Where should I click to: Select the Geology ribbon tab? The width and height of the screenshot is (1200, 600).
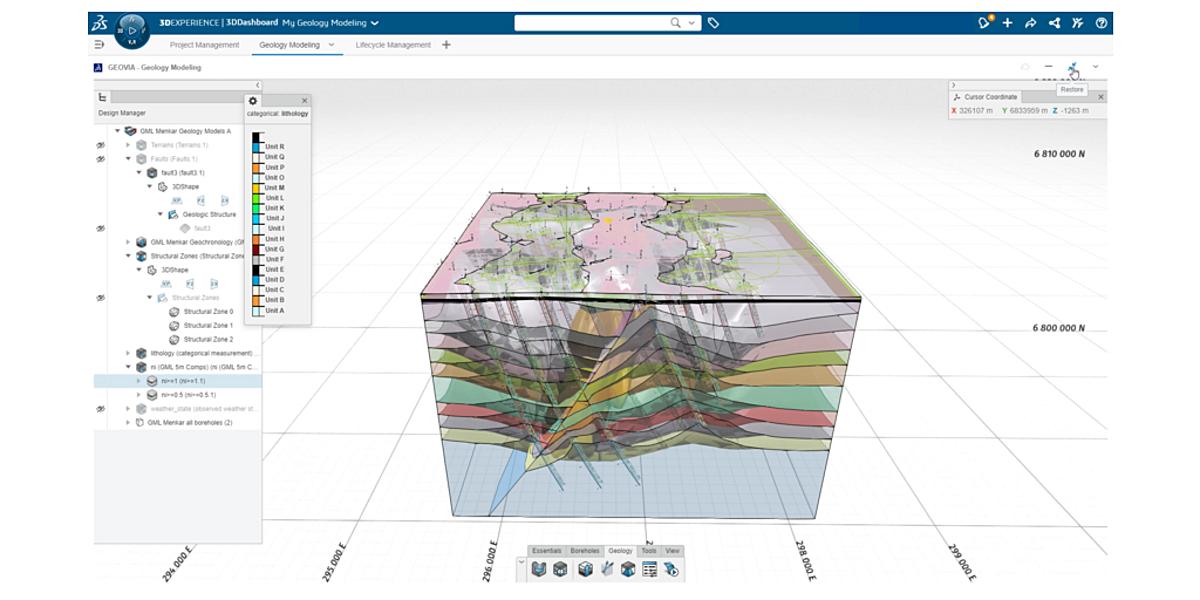pos(620,550)
